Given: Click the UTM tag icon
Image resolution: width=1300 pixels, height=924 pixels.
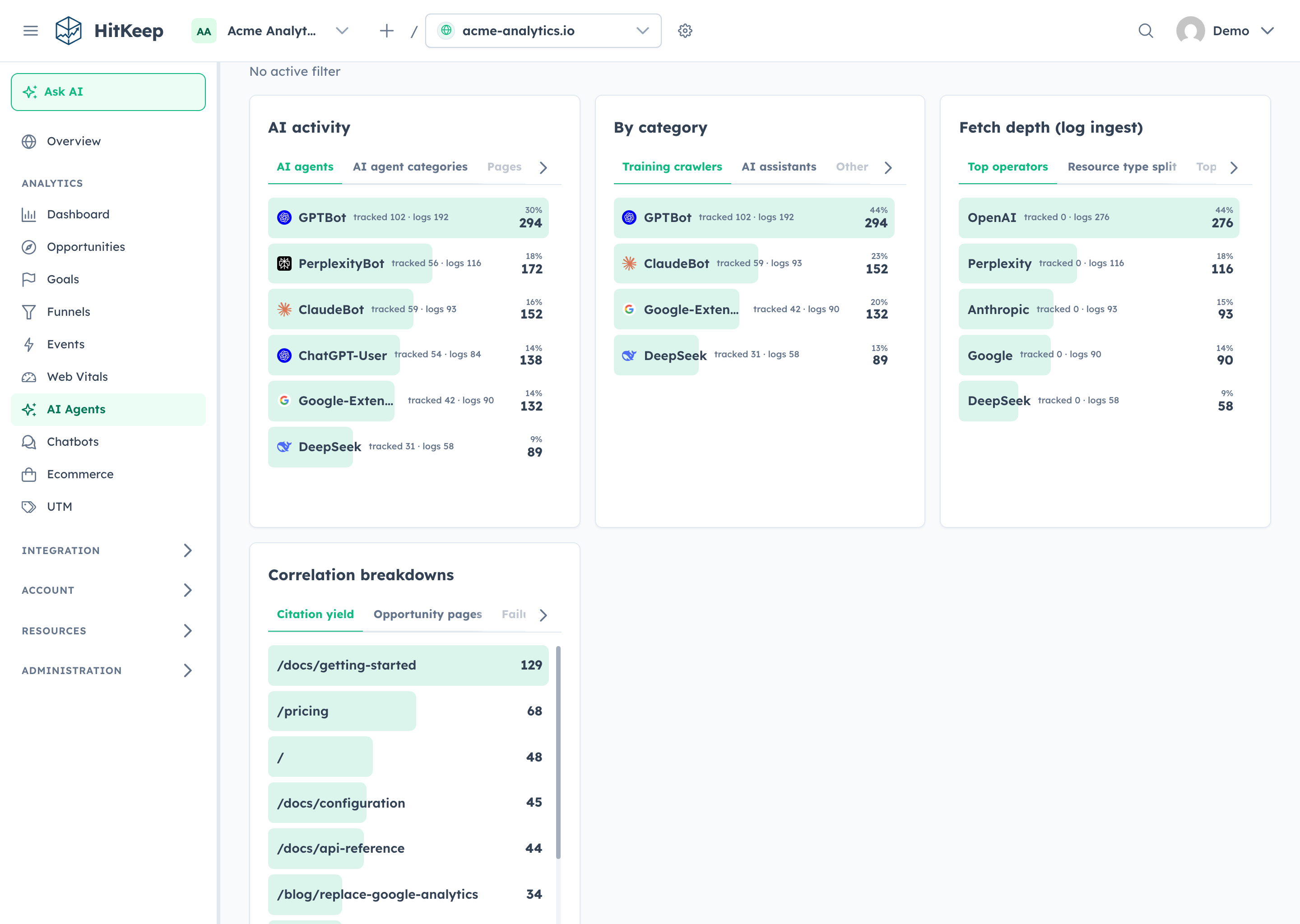Looking at the screenshot, I should [x=29, y=506].
